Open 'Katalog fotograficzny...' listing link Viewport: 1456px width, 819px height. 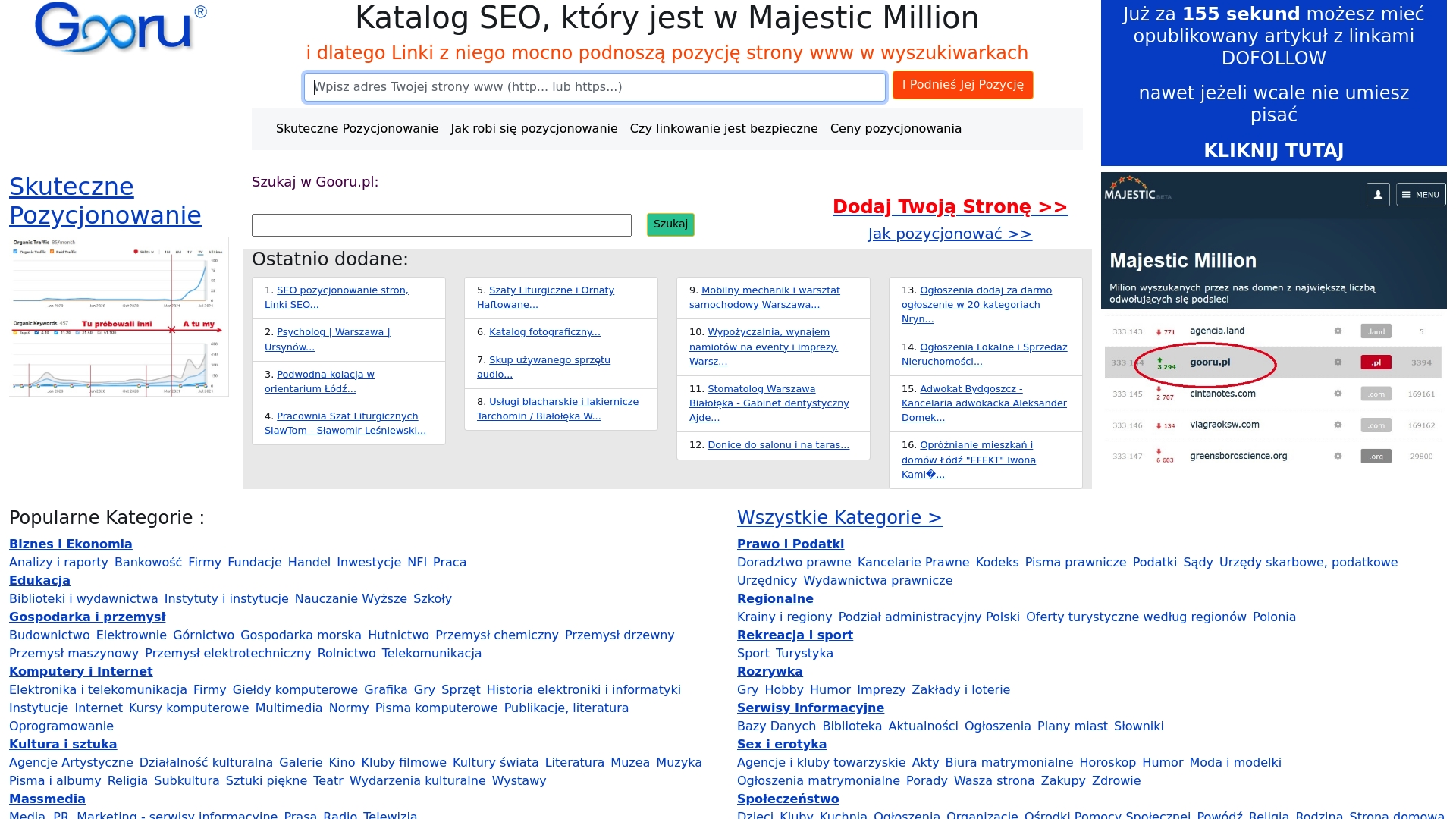tap(544, 332)
